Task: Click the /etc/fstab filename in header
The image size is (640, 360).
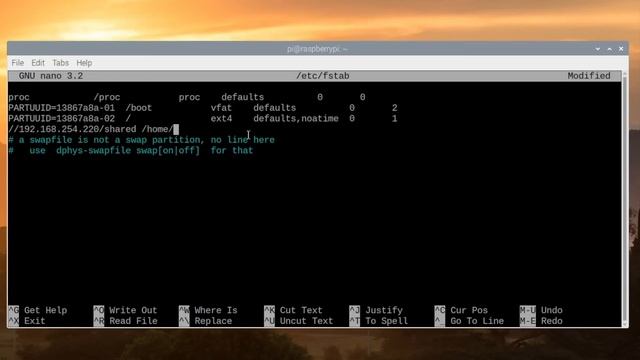Action: click(322, 76)
